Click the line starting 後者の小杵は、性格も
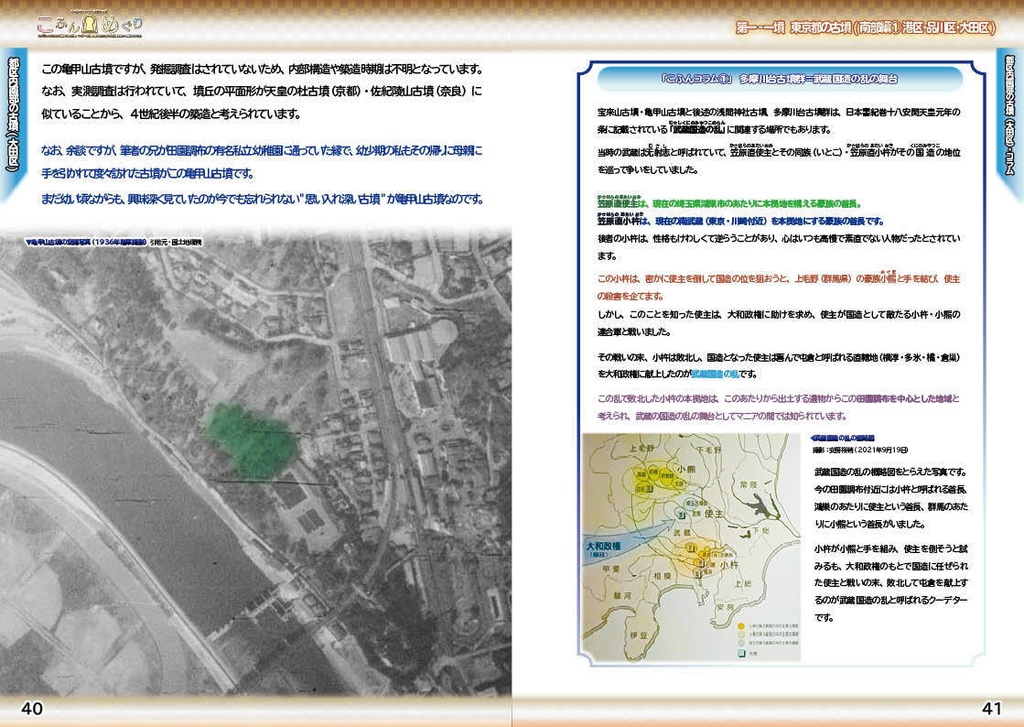 pyautogui.click(x=778, y=238)
